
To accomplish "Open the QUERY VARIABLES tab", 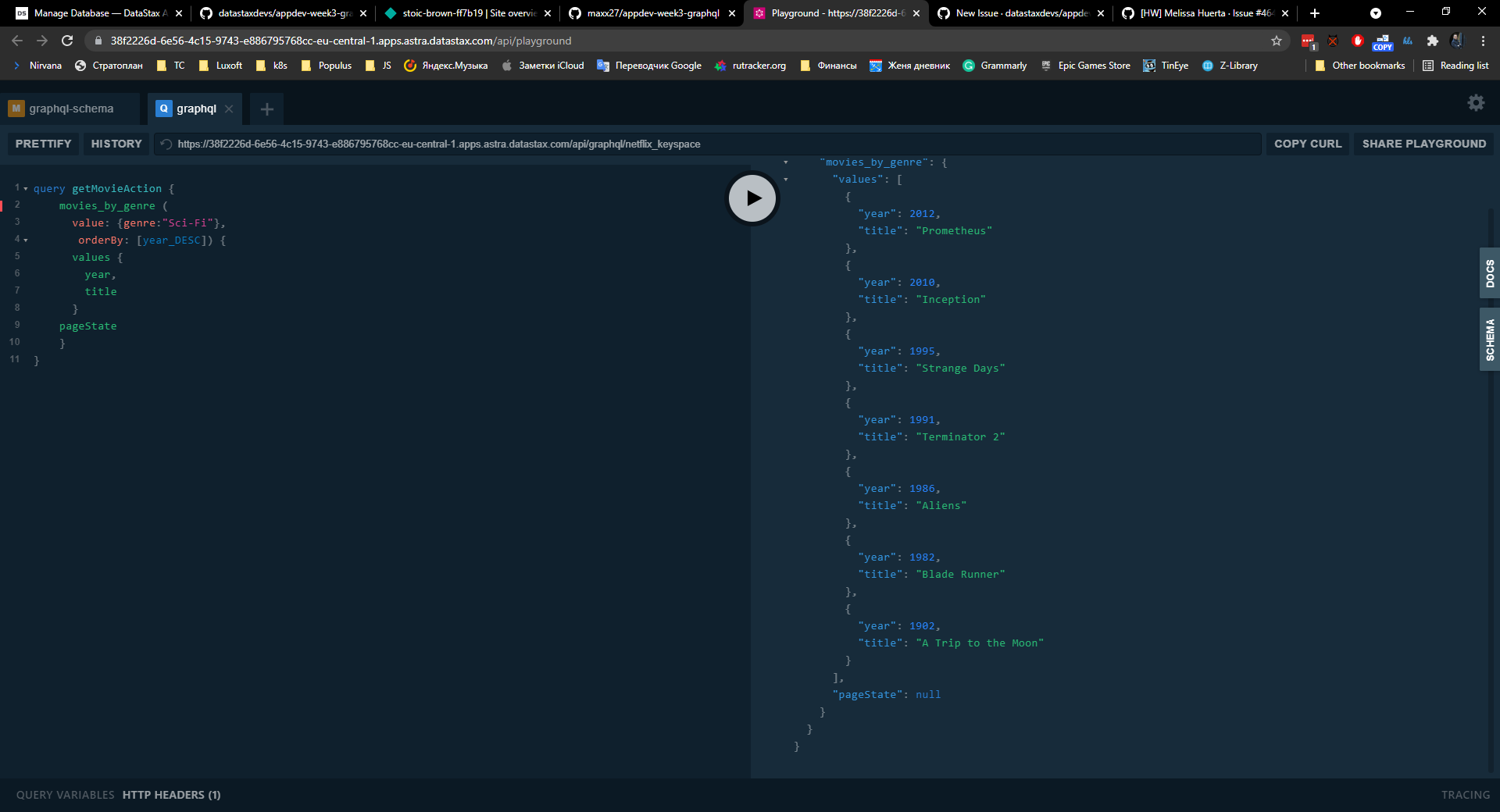I will [x=65, y=795].
